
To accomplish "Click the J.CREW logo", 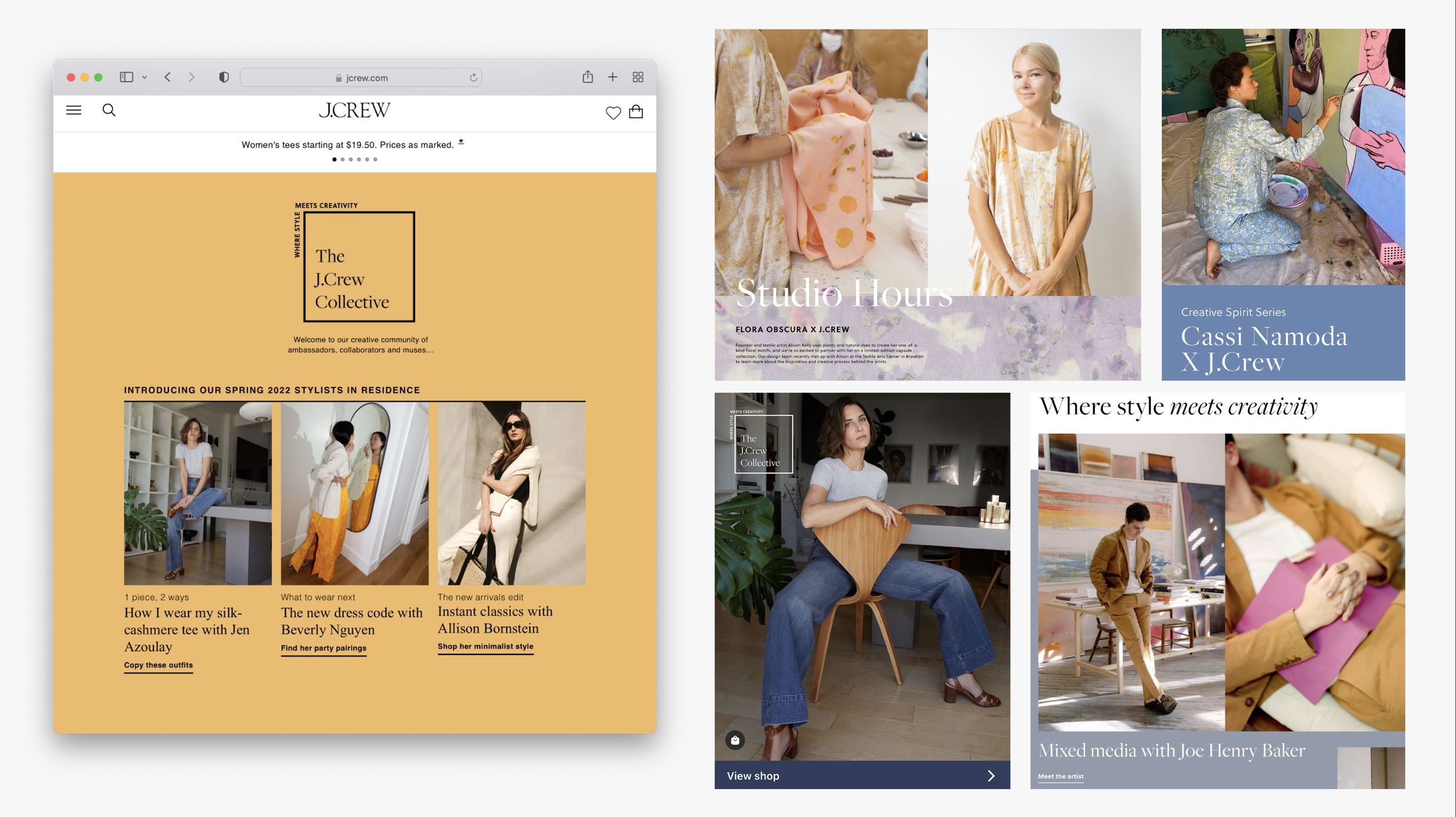I will pos(354,111).
